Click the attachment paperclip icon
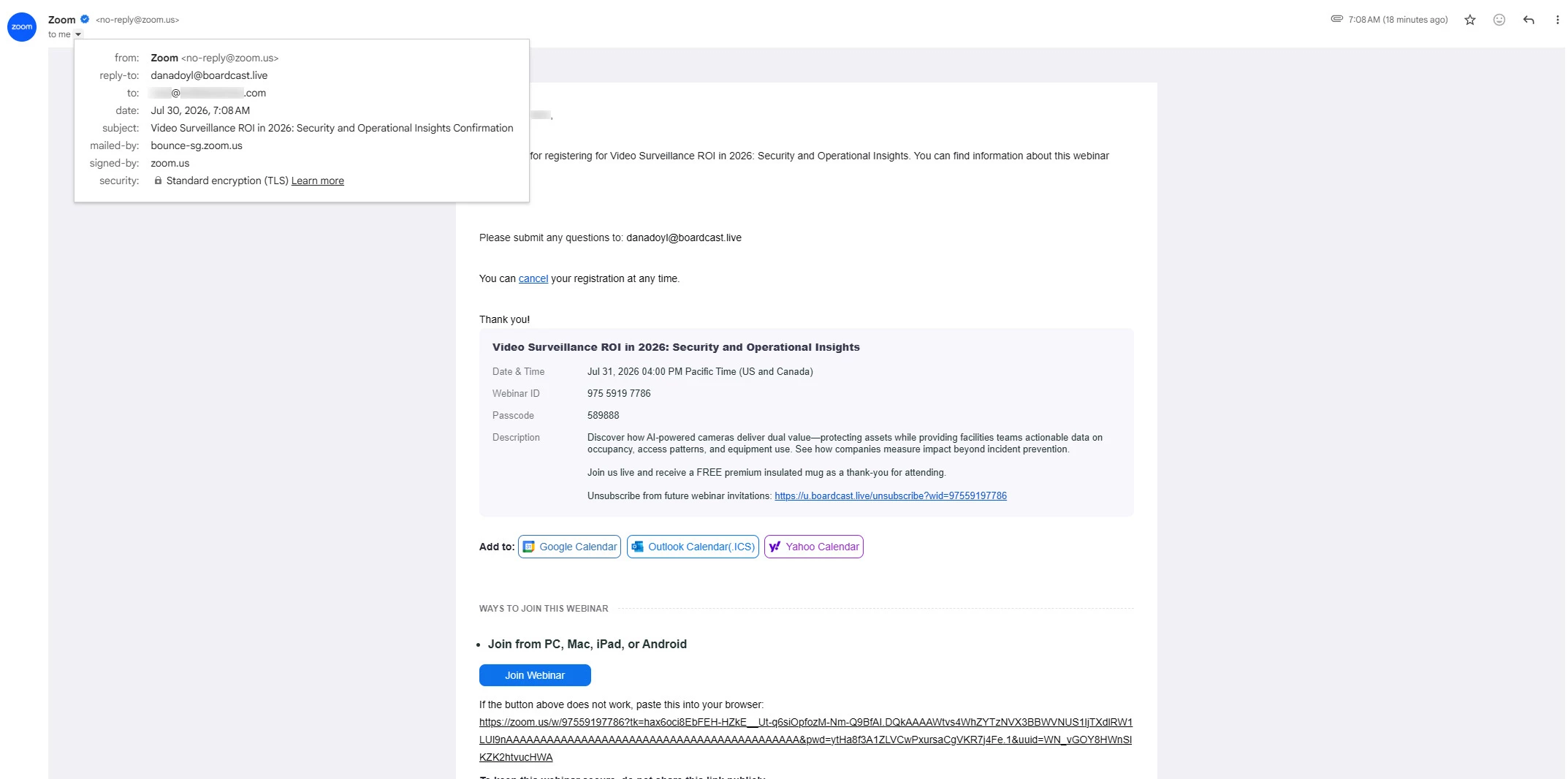 click(x=1337, y=19)
